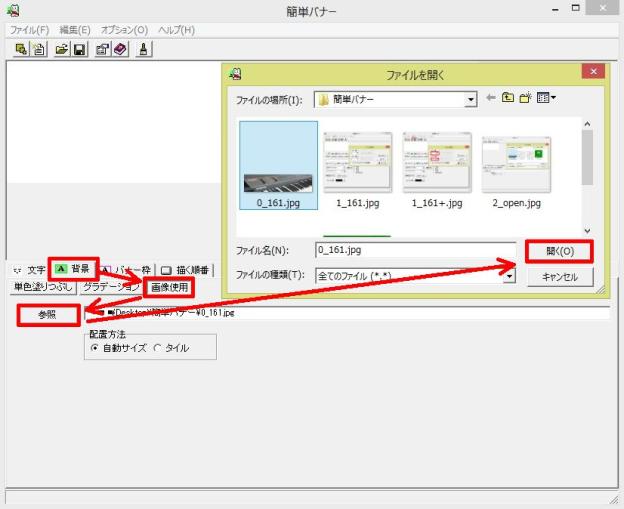Go up one folder level icon

[507, 98]
